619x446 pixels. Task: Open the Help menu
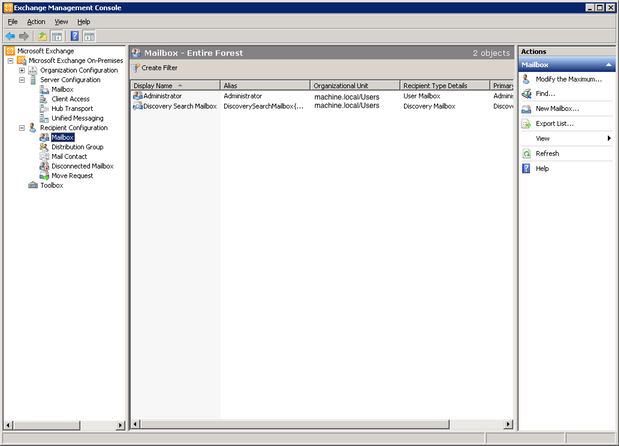84,22
